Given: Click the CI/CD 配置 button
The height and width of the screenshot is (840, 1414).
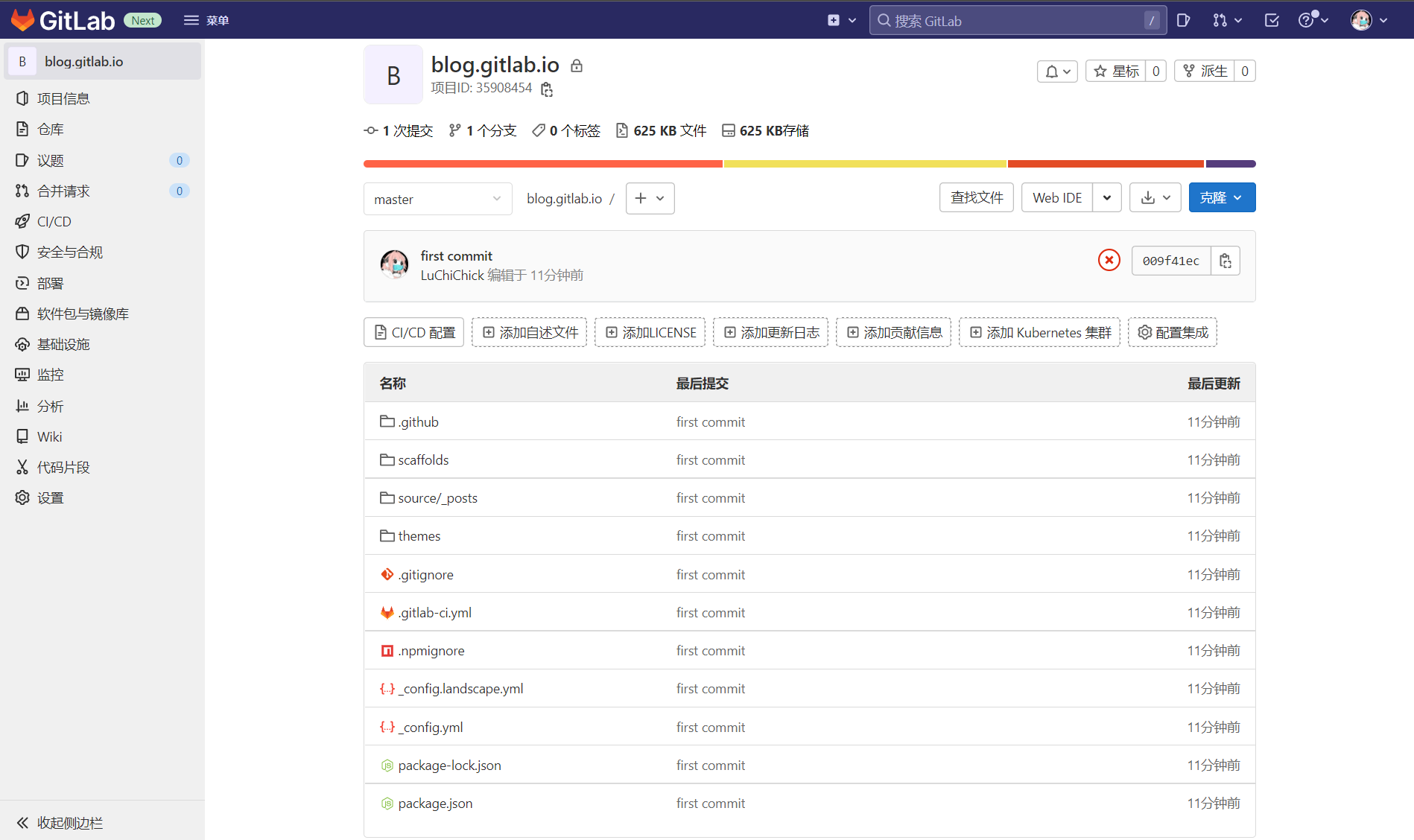Looking at the screenshot, I should tap(414, 332).
